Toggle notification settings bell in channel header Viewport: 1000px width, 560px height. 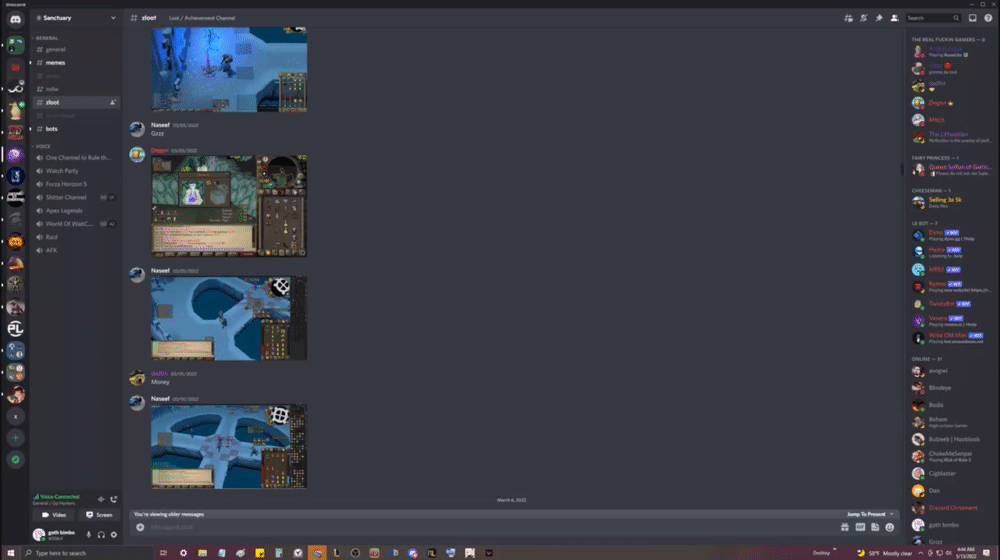tap(864, 18)
